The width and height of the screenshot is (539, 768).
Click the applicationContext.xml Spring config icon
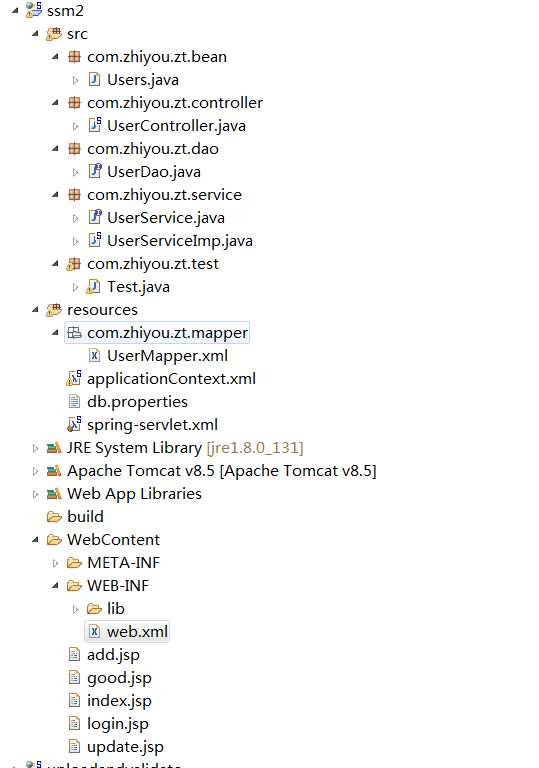pos(74,379)
